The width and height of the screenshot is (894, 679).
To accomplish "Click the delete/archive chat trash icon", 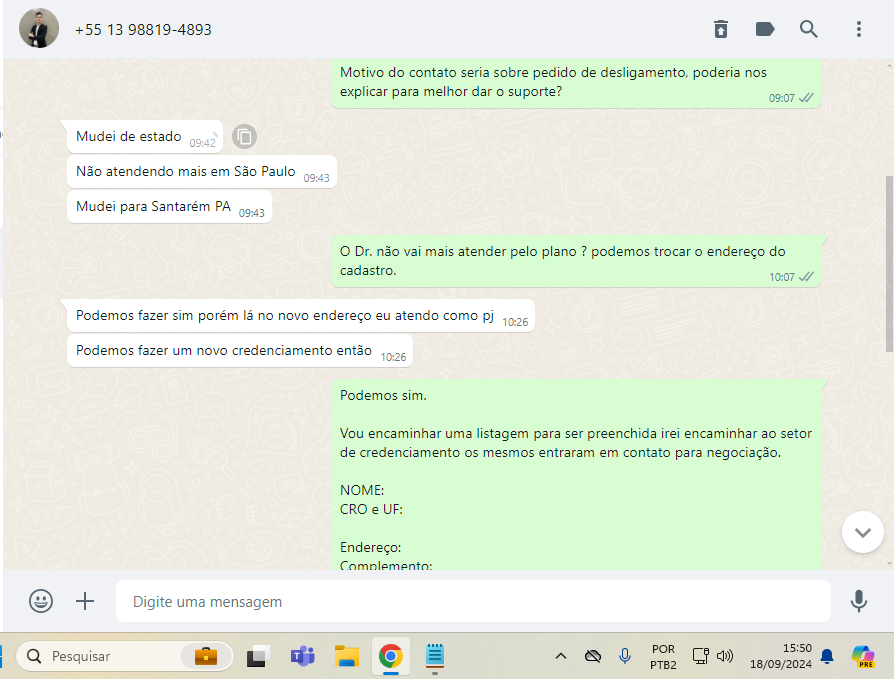I will [721, 29].
